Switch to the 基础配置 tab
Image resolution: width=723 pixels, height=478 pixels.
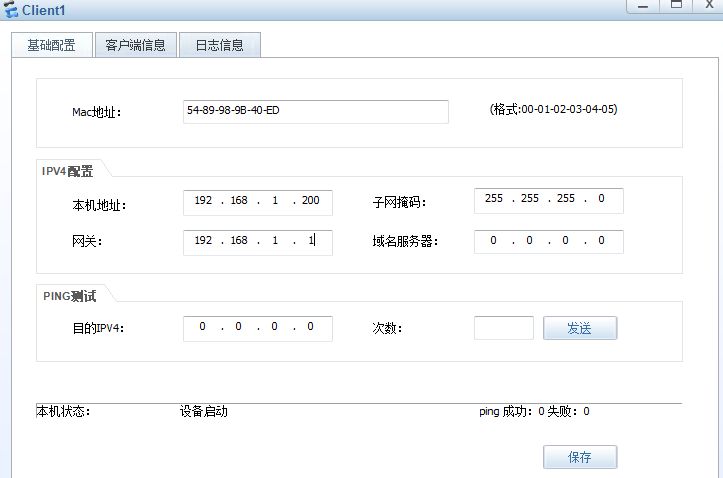click(x=51, y=45)
